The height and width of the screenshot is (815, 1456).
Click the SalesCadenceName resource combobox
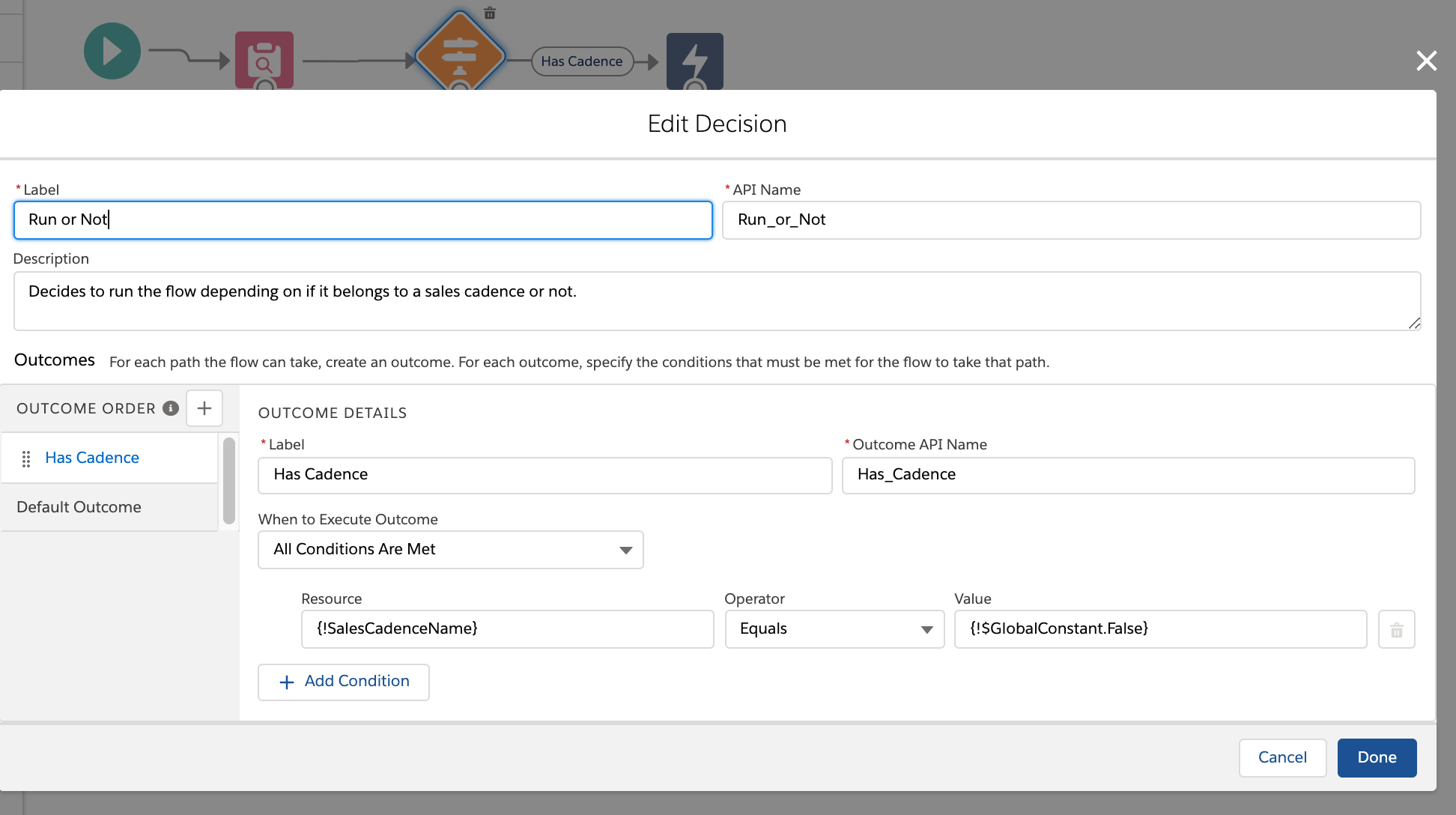pyautogui.click(x=507, y=629)
